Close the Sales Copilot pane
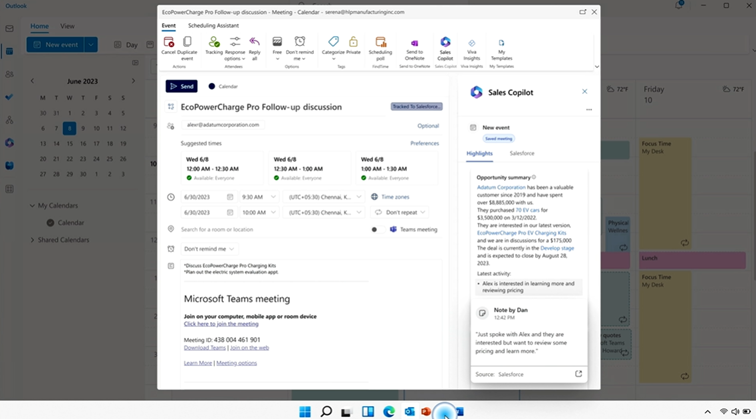Image resolution: width=756 pixels, height=419 pixels. pyautogui.click(x=584, y=92)
